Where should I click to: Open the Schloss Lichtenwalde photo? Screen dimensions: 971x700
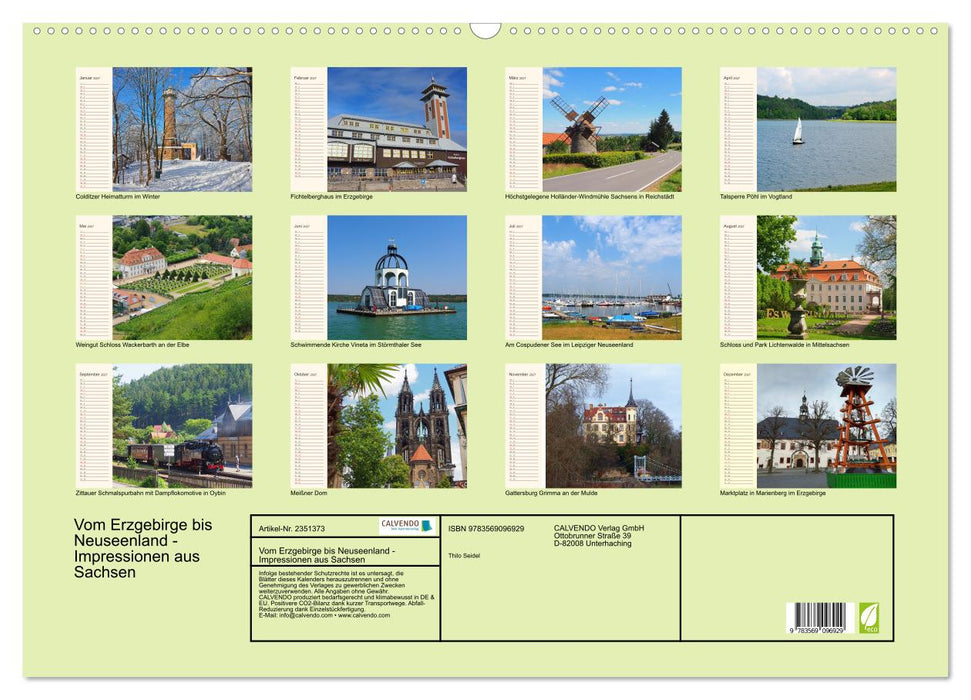826,278
